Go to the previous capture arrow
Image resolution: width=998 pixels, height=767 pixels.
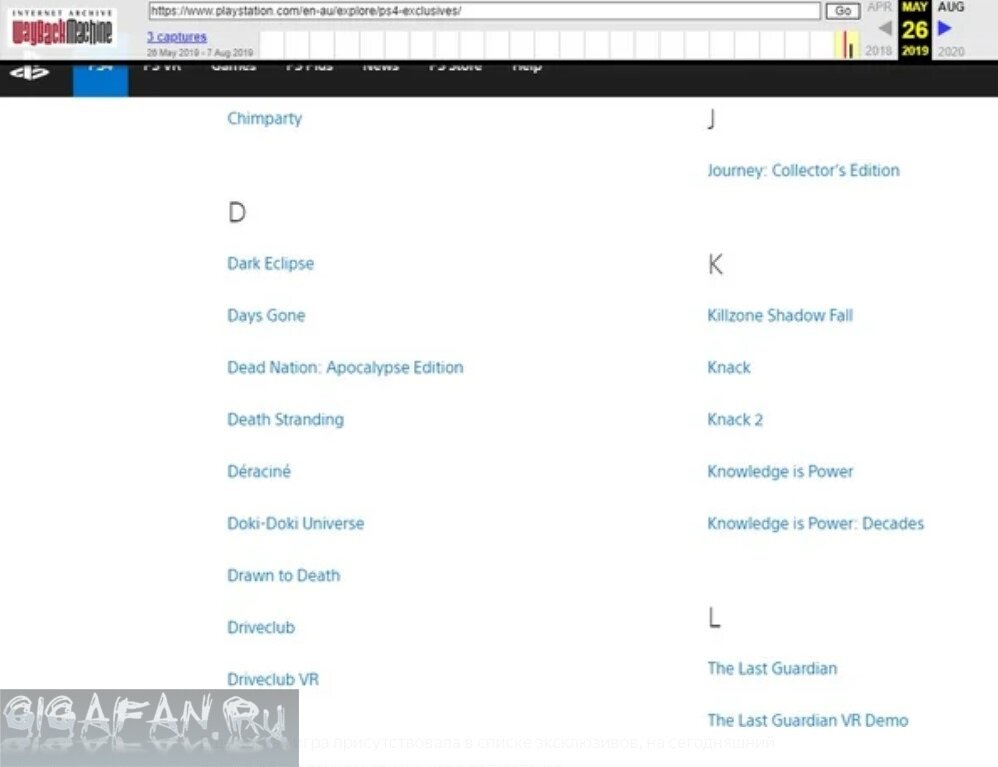point(884,28)
